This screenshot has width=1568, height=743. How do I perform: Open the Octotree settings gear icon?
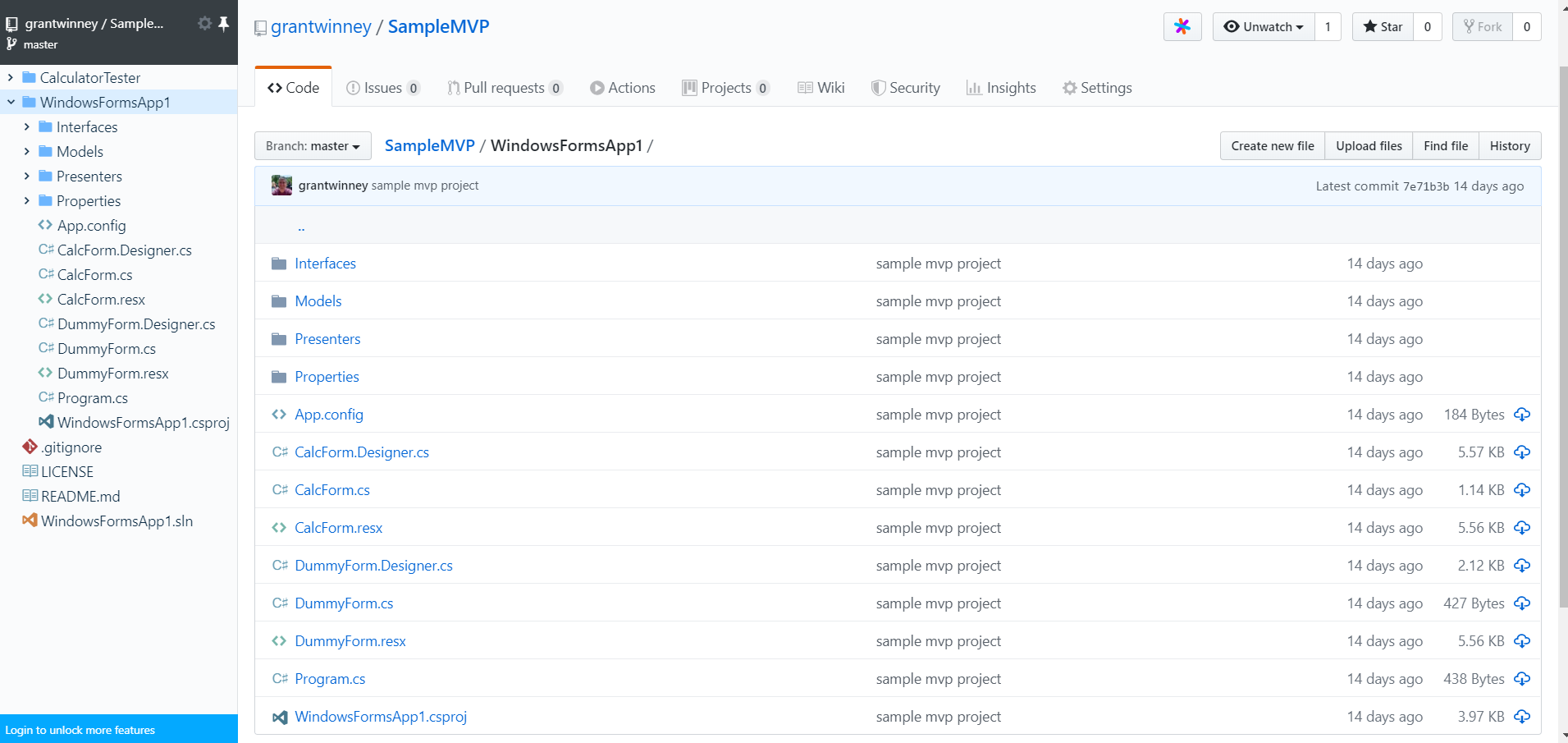click(204, 24)
